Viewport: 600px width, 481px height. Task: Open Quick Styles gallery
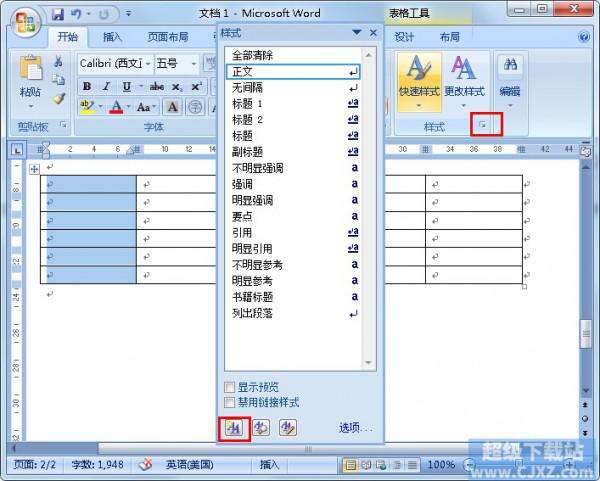tap(419, 82)
